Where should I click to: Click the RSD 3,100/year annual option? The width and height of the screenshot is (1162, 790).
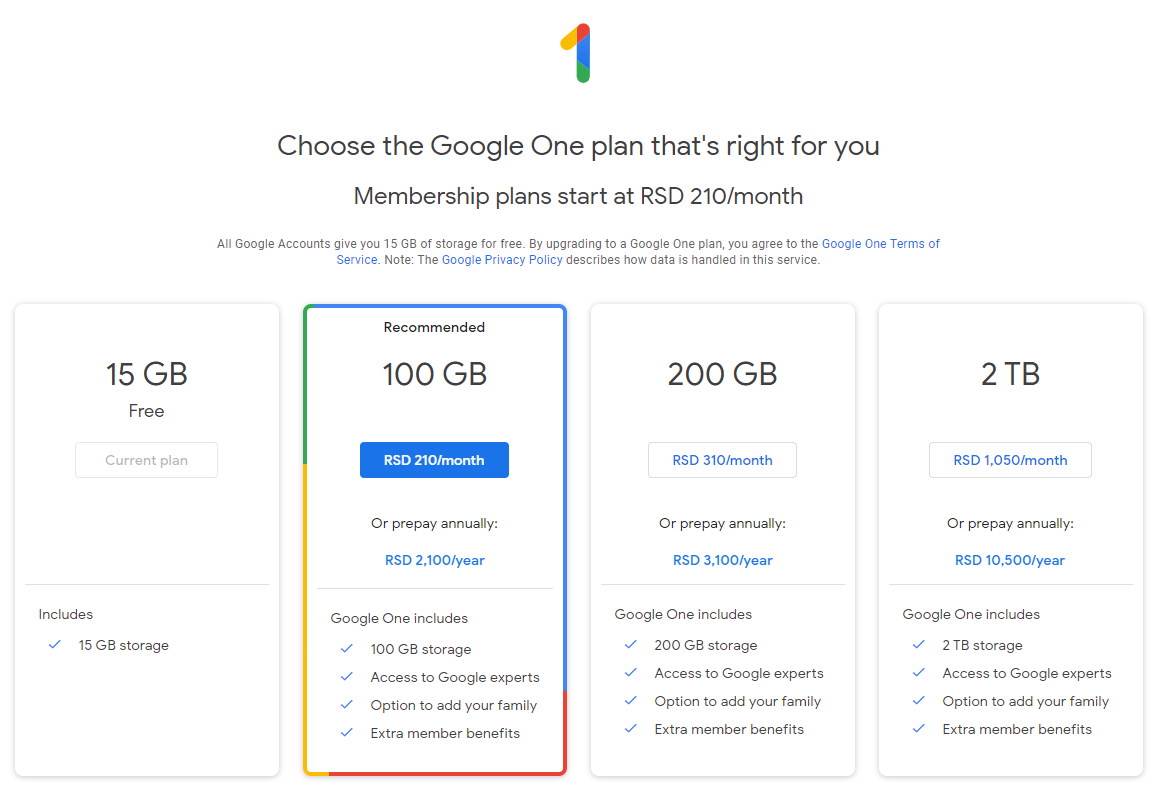click(722, 560)
